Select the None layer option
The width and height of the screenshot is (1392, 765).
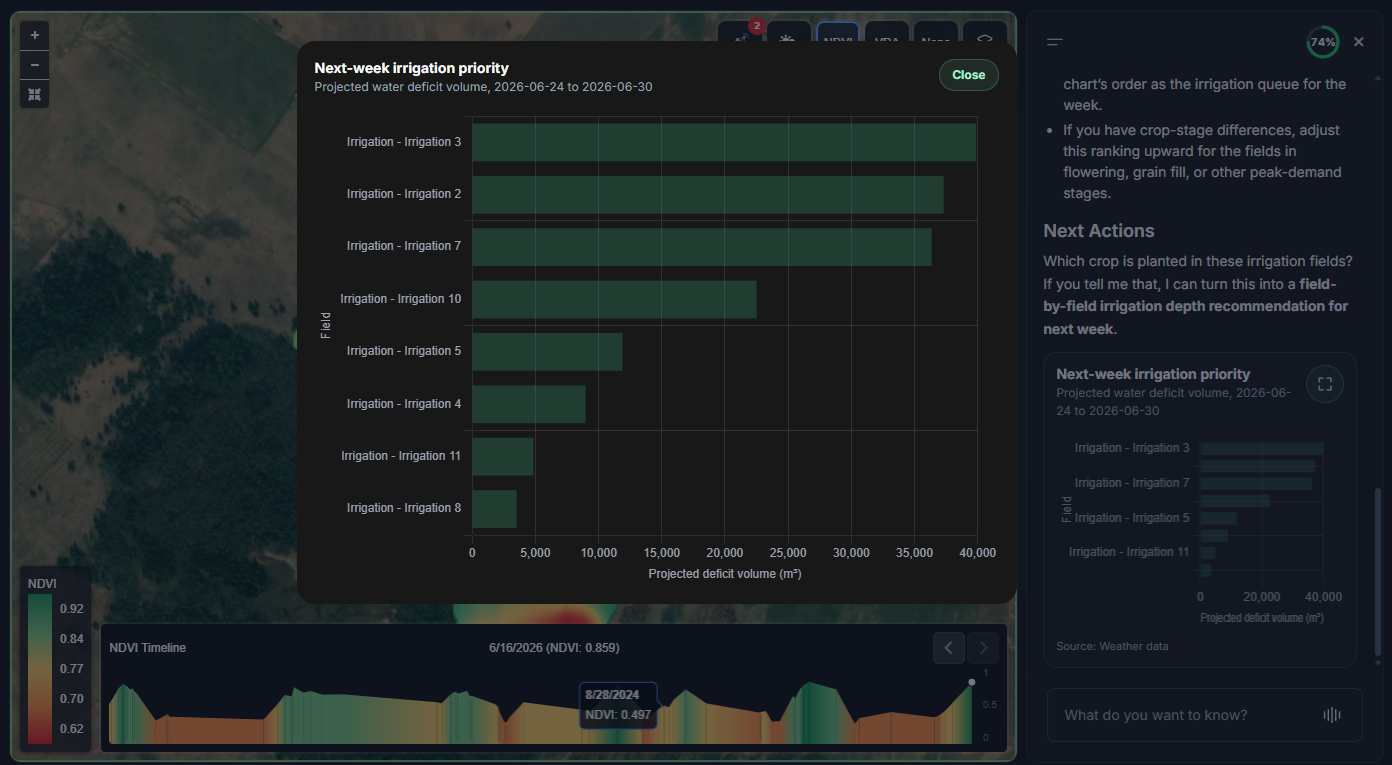[x=935, y=35]
